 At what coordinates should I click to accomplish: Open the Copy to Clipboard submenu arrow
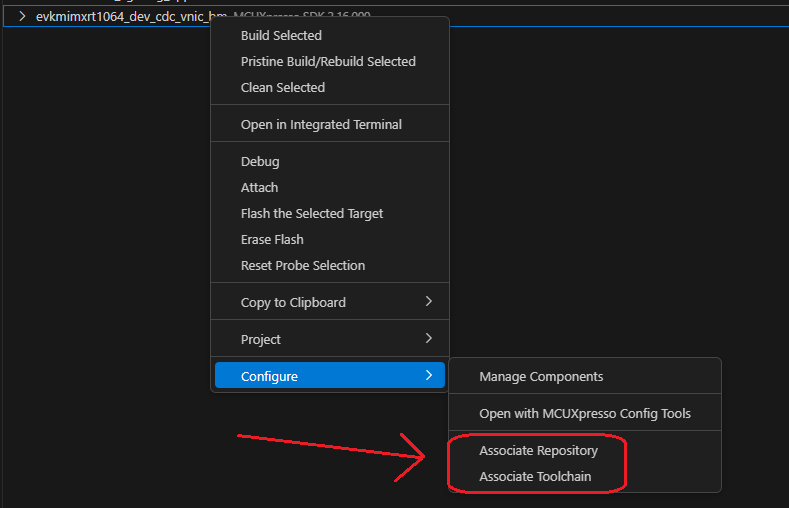click(428, 302)
